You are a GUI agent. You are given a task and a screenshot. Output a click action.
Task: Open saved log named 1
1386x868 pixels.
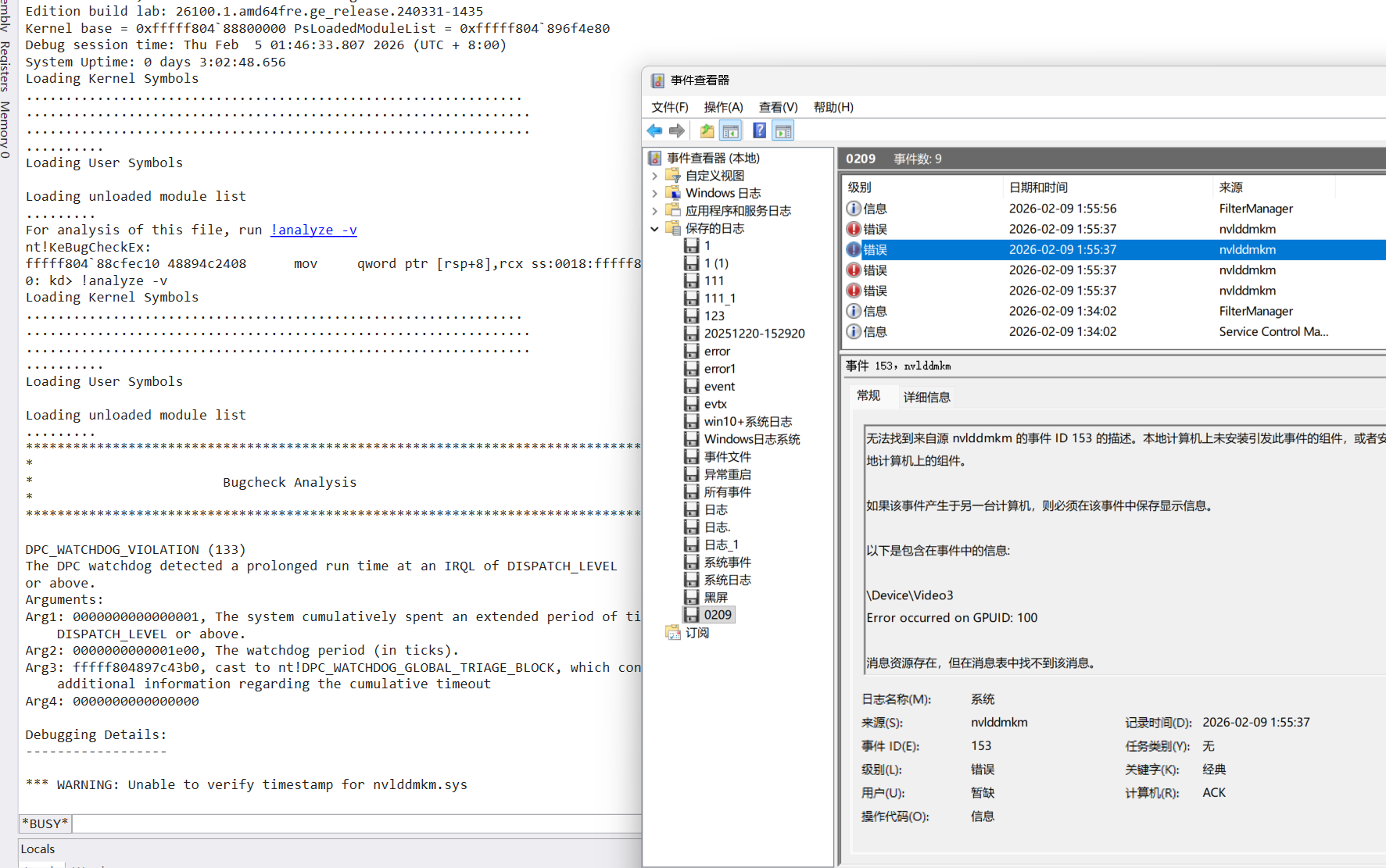coord(707,245)
